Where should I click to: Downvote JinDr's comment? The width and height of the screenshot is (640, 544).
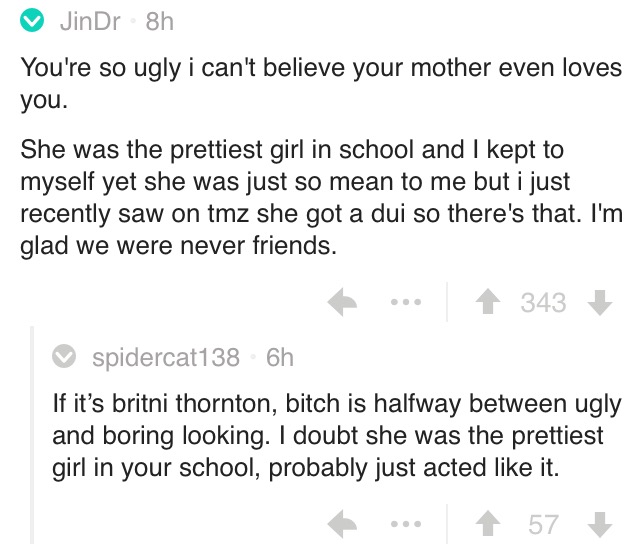(x=600, y=302)
